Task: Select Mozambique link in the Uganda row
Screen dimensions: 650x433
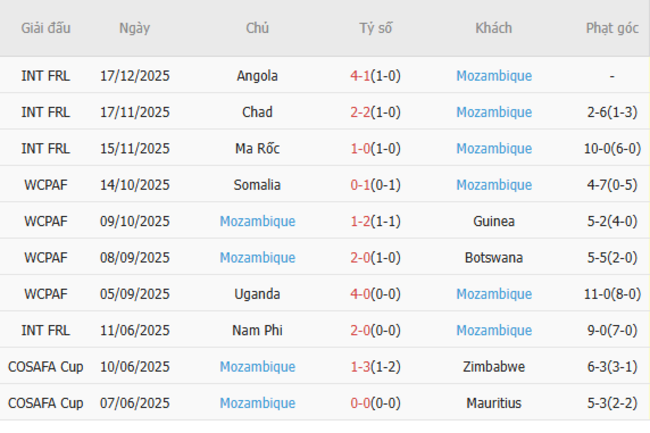Action: click(493, 294)
